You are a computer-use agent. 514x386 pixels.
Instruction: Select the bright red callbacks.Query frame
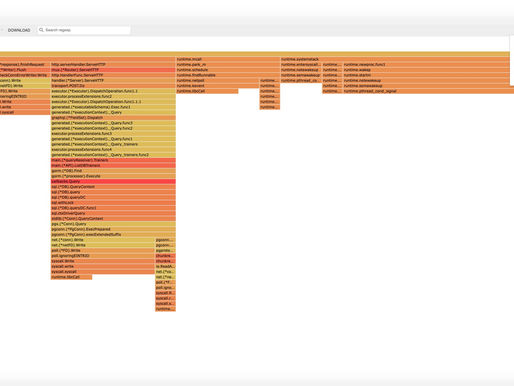113,182
